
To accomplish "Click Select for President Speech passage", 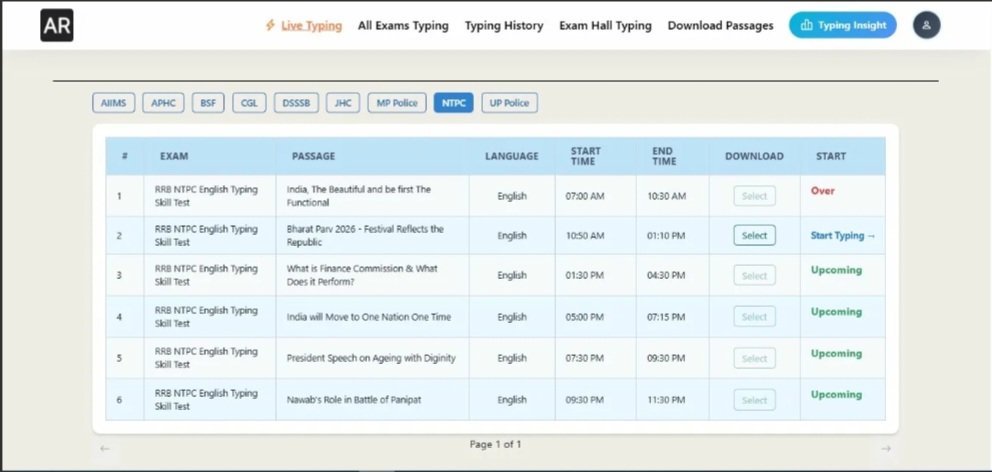I will [x=754, y=359].
